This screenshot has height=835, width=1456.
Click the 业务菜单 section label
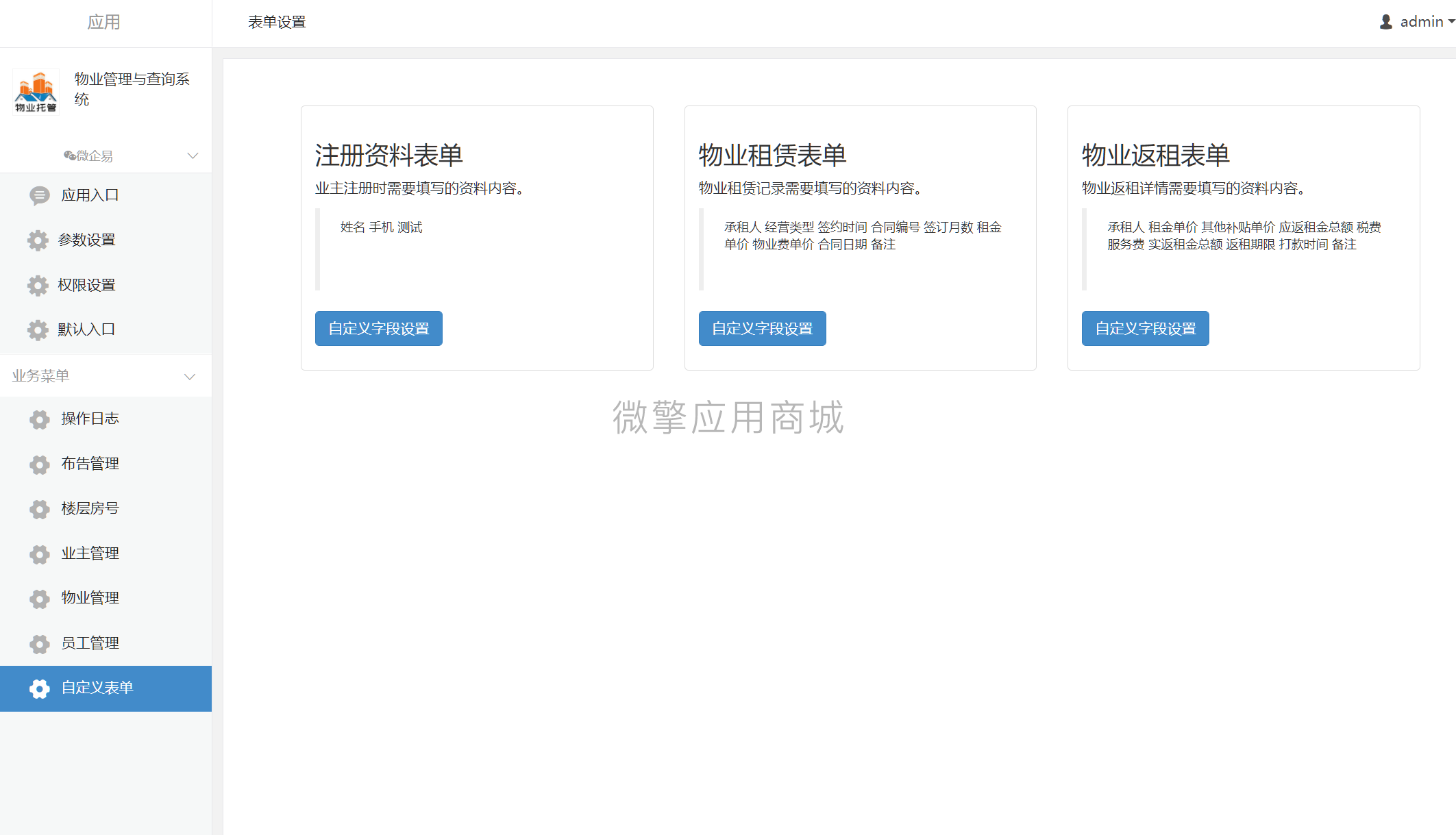pyautogui.click(x=41, y=376)
